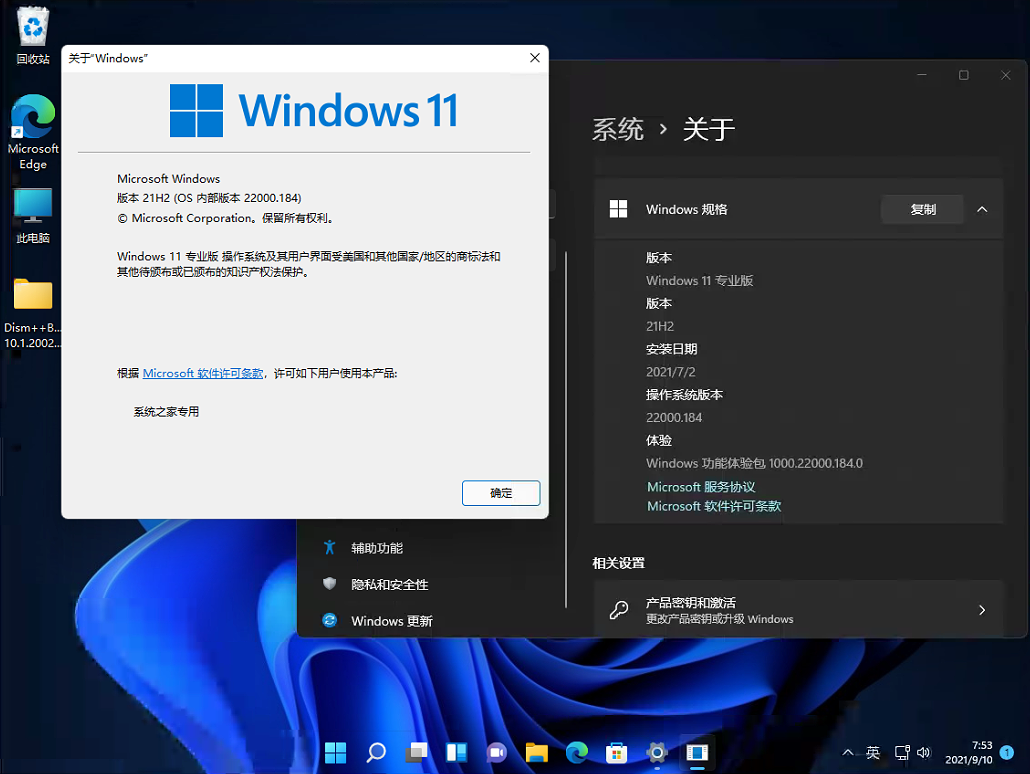1030x774 pixels.
Task: Click the 辅助功能 accessibility icon
Action: (330, 547)
